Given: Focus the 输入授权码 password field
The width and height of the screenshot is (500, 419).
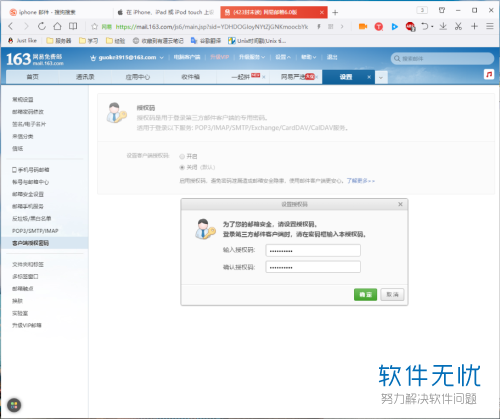Looking at the screenshot, I should [313, 251].
